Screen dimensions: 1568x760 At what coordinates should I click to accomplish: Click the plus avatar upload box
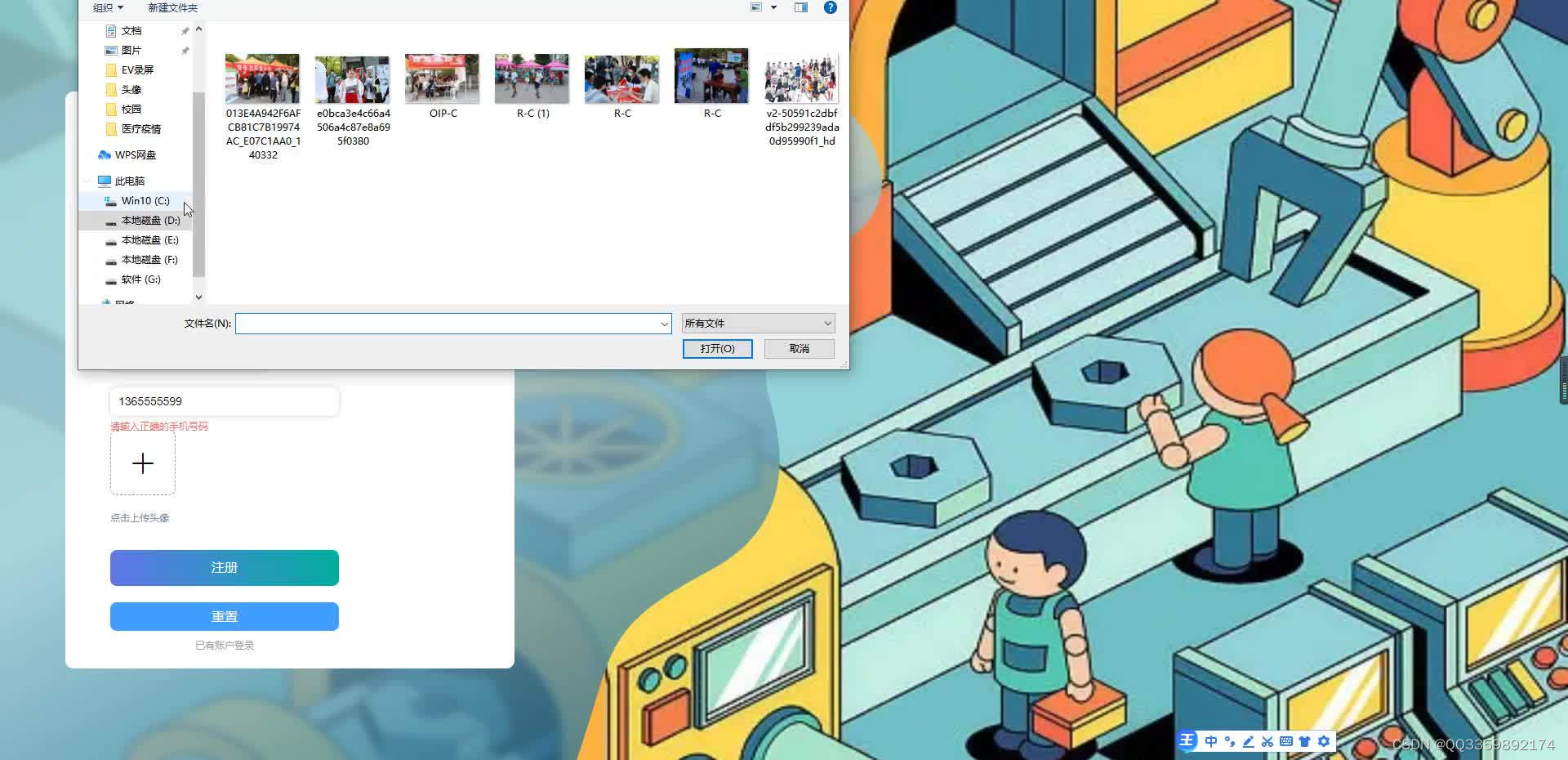143,463
